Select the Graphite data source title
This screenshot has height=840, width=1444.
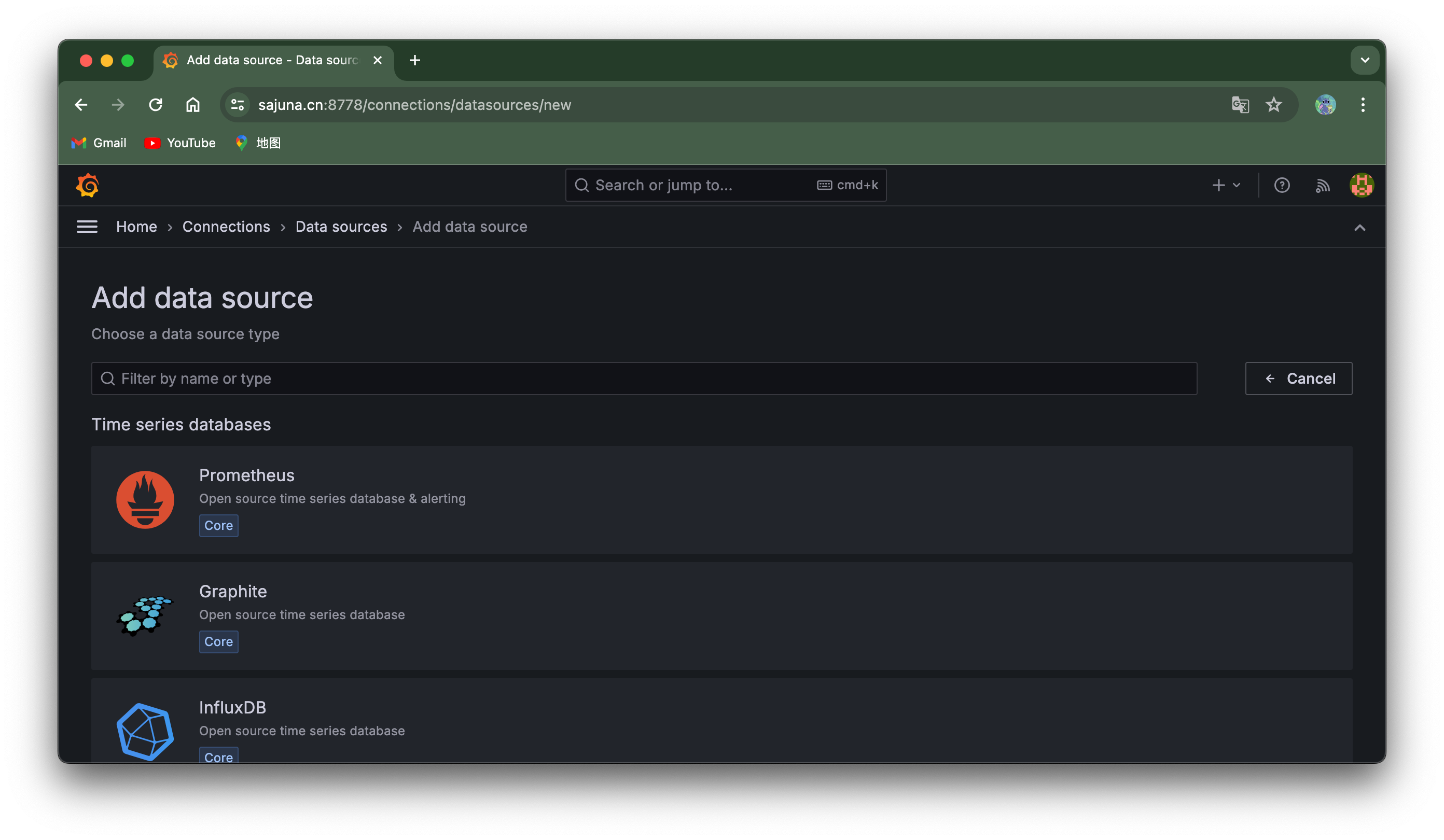(x=233, y=591)
